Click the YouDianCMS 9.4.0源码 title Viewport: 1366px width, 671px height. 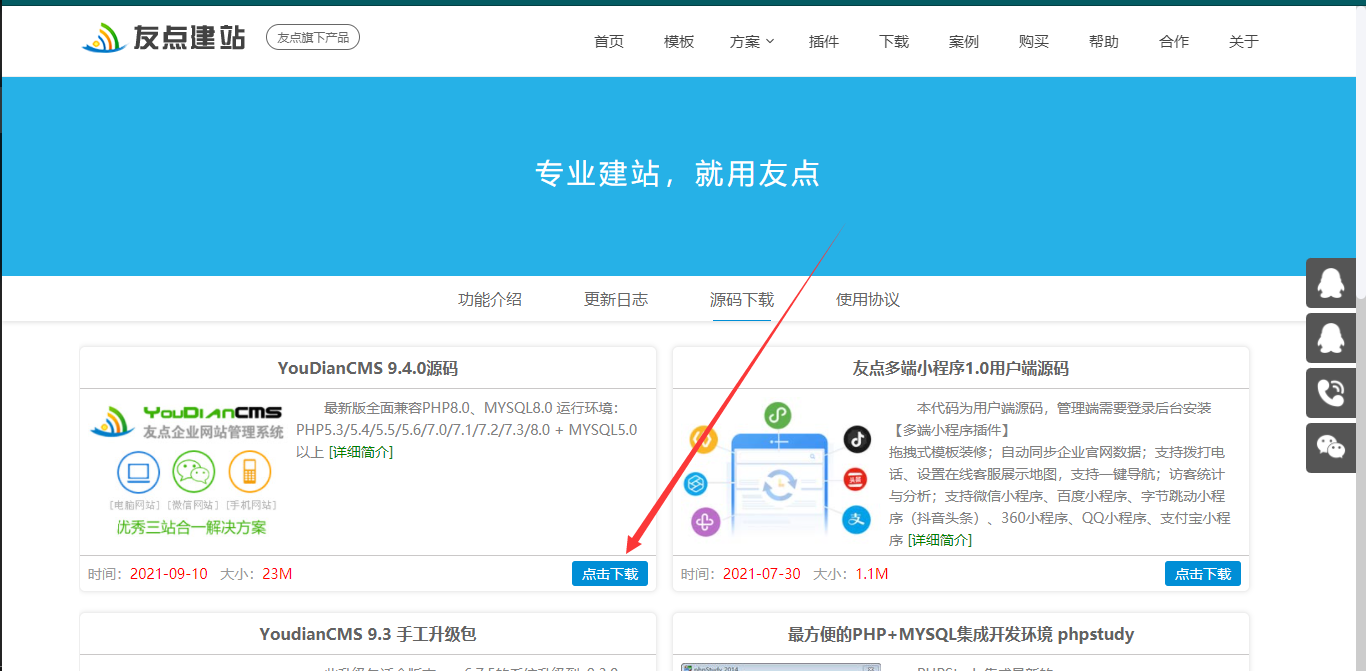pos(368,368)
